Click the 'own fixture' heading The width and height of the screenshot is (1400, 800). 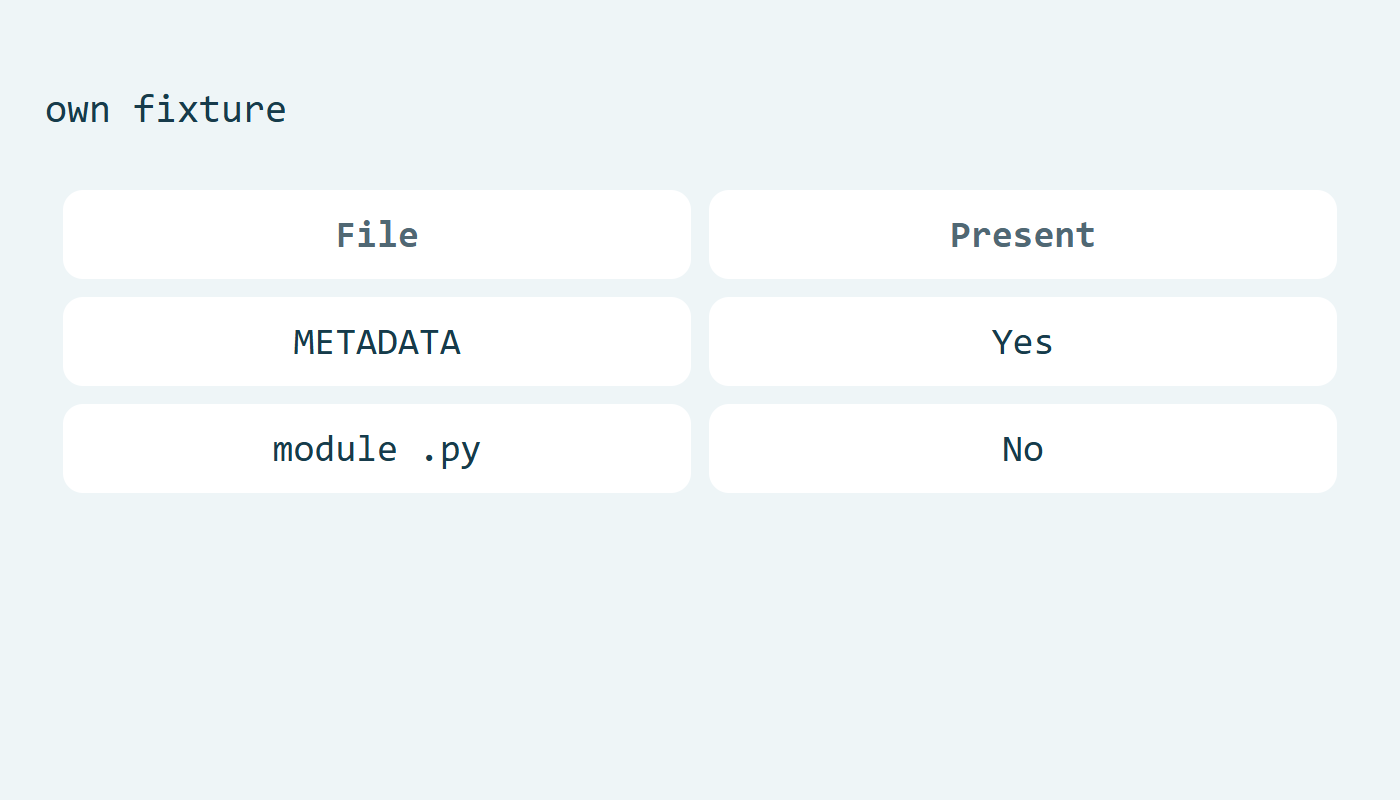165,108
